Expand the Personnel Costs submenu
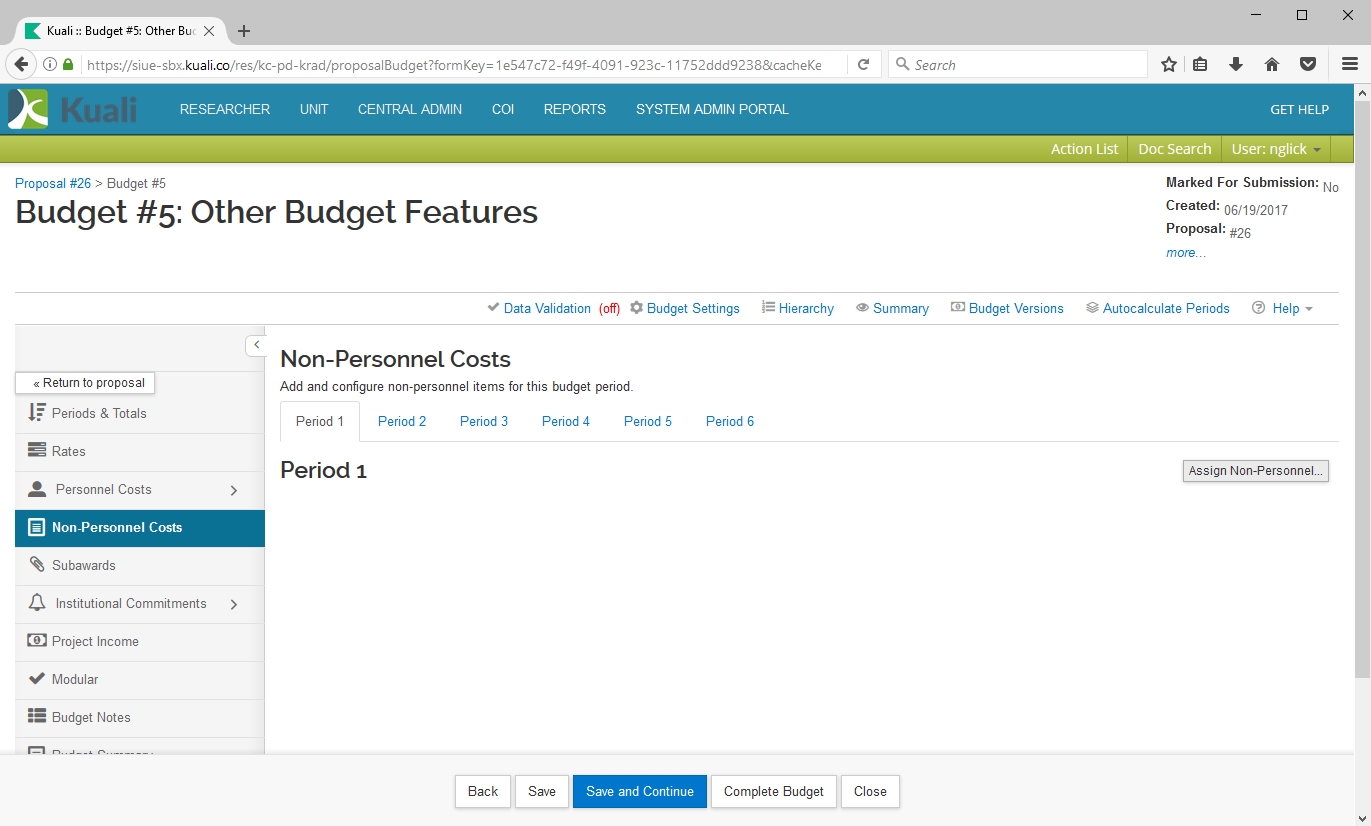1371x826 pixels. point(234,490)
